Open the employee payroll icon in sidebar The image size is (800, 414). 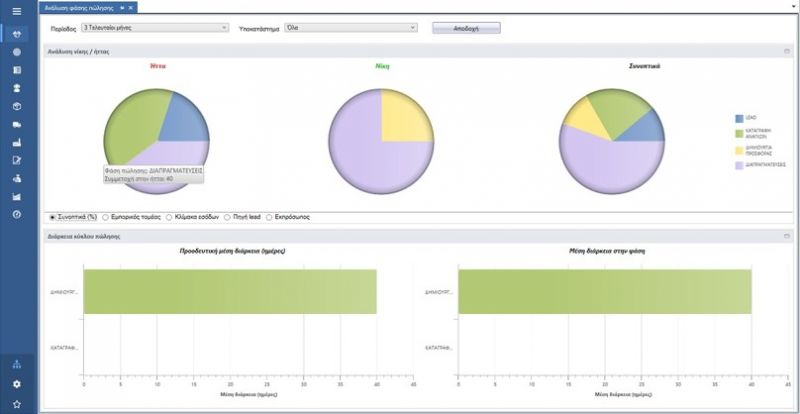(17, 179)
